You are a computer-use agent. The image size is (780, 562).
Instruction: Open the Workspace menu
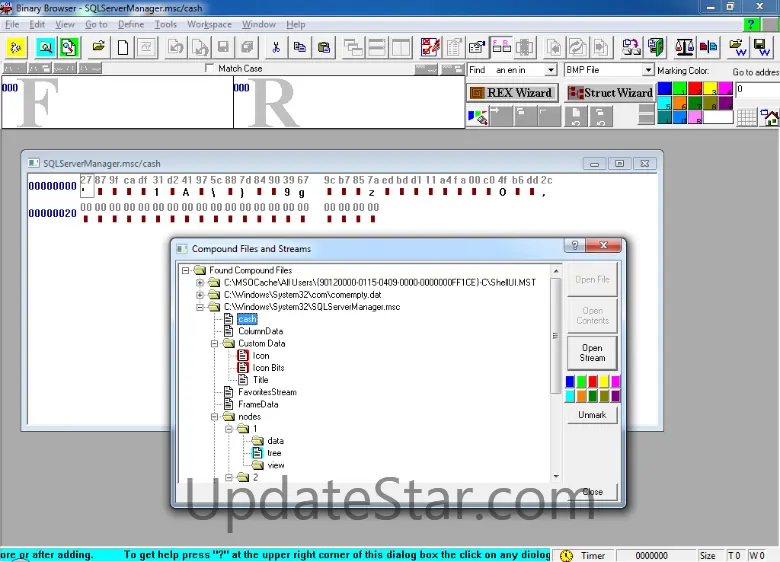click(209, 24)
